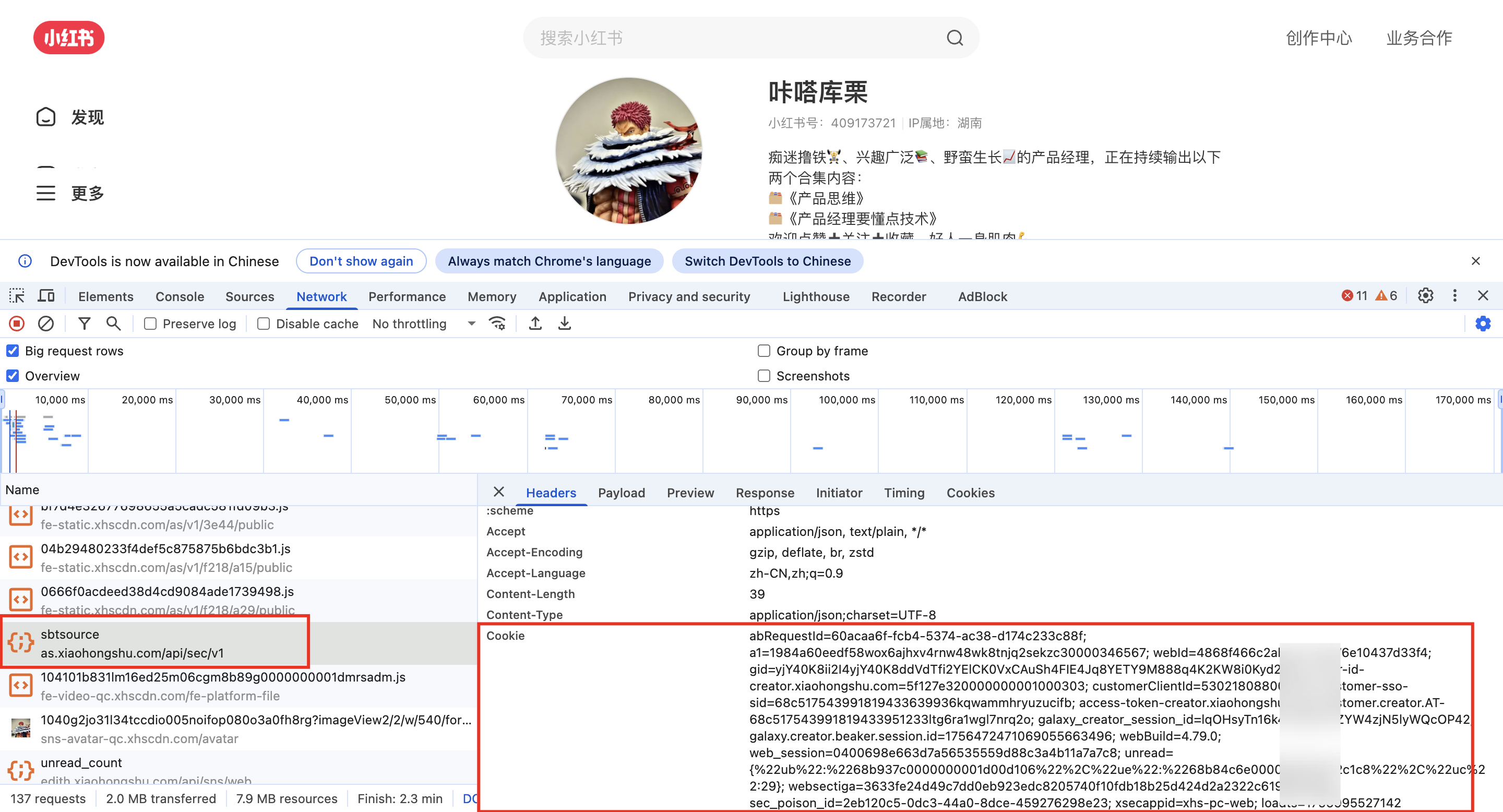Open network settings blue gear

click(x=1483, y=323)
